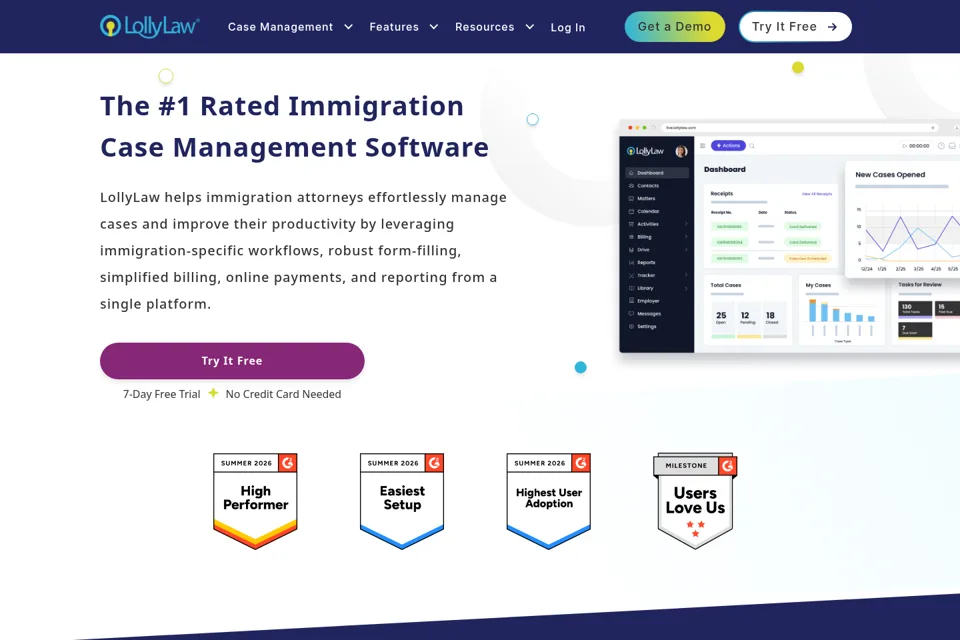
Task: Click Calendar in the preview sidebar
Action: pos(648,211)
